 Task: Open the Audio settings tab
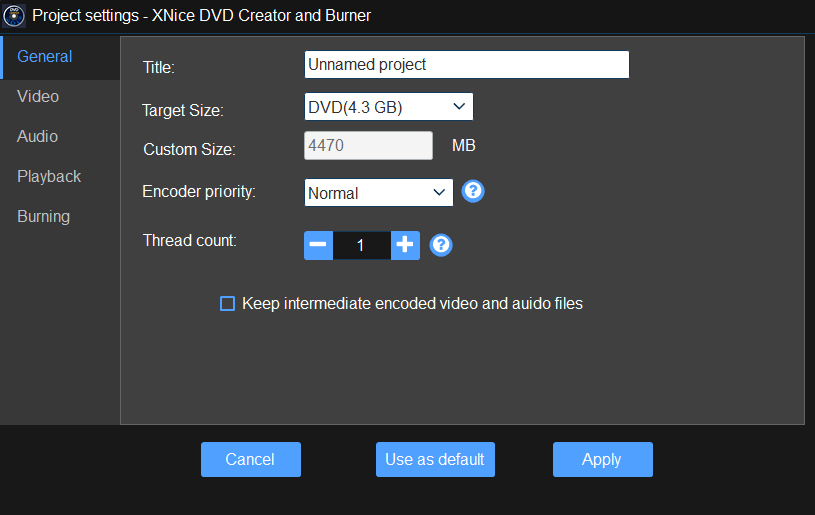click(x=38, y=137)
